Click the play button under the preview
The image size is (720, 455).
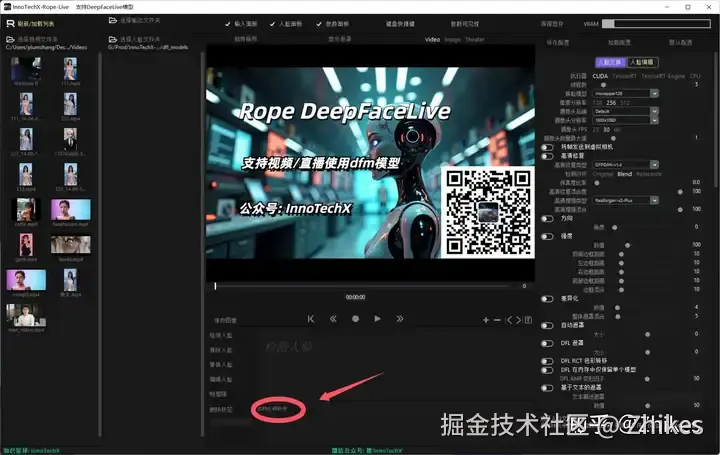377,319
